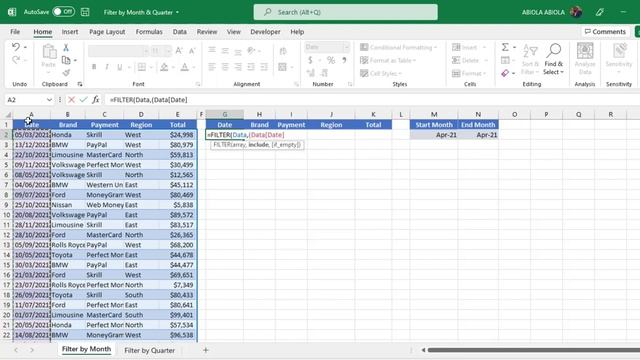Click the Wrap Text icon
This screenshot has width=640, height=360.
pos(283,51)
